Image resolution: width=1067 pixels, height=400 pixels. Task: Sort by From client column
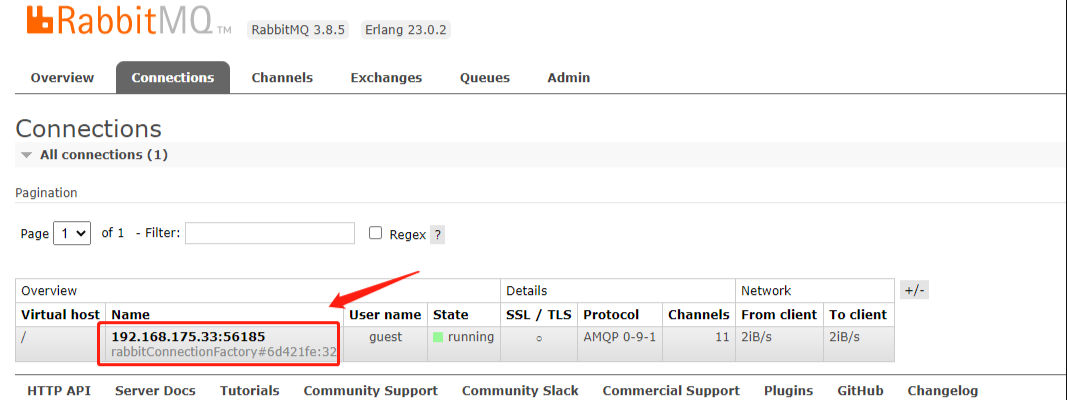coord(779,315)
